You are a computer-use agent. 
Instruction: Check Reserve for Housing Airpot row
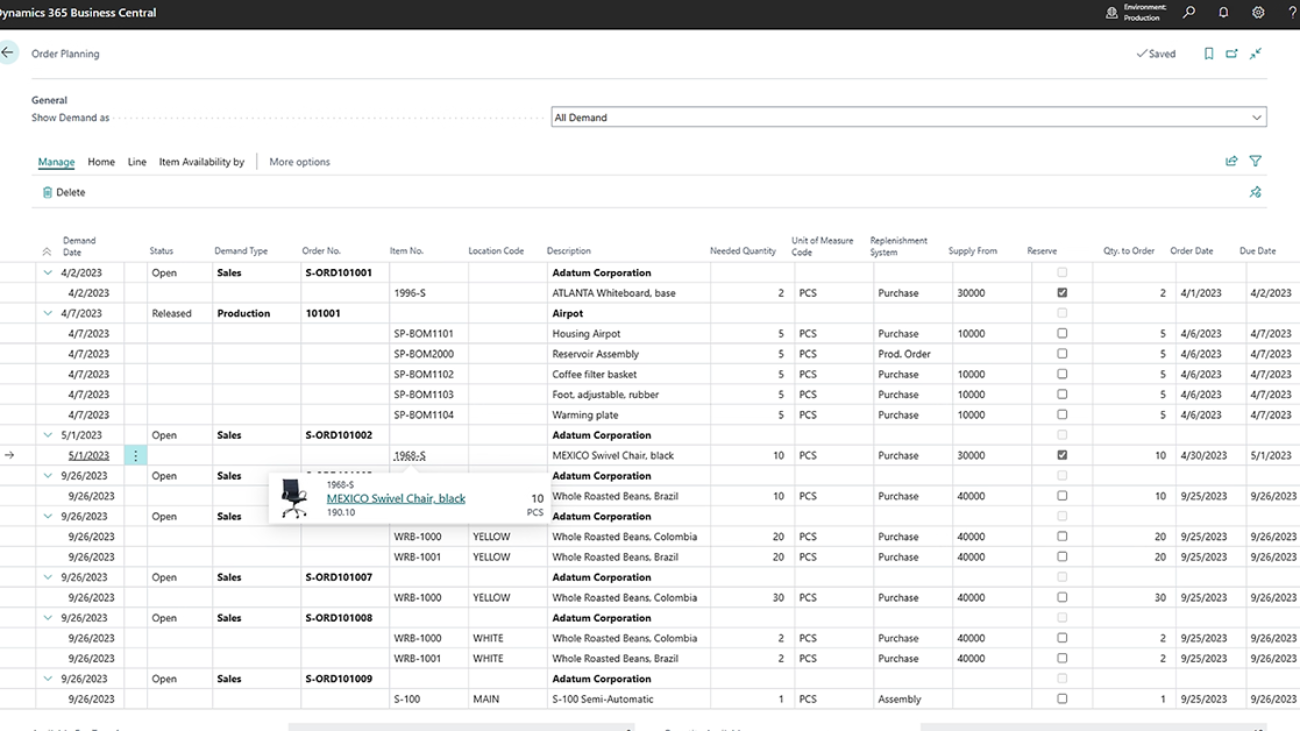(1062, 334)
